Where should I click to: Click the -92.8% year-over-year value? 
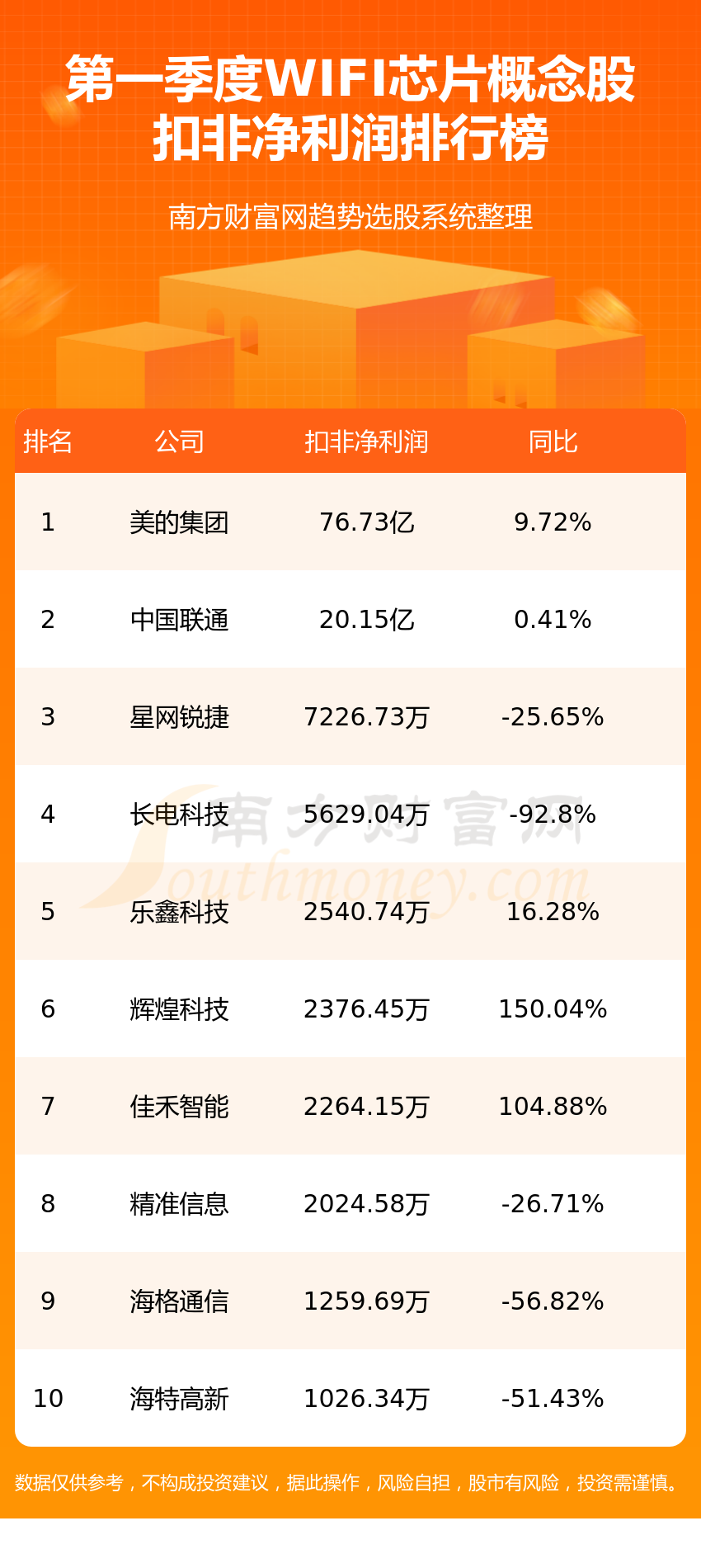point(553,815)
